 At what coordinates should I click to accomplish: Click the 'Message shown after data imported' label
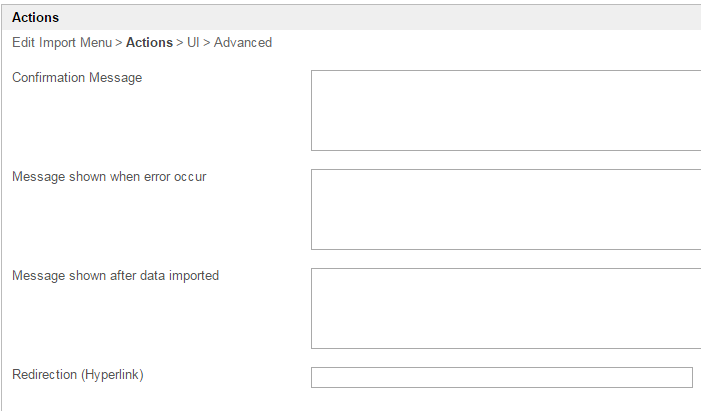(115, 276)
